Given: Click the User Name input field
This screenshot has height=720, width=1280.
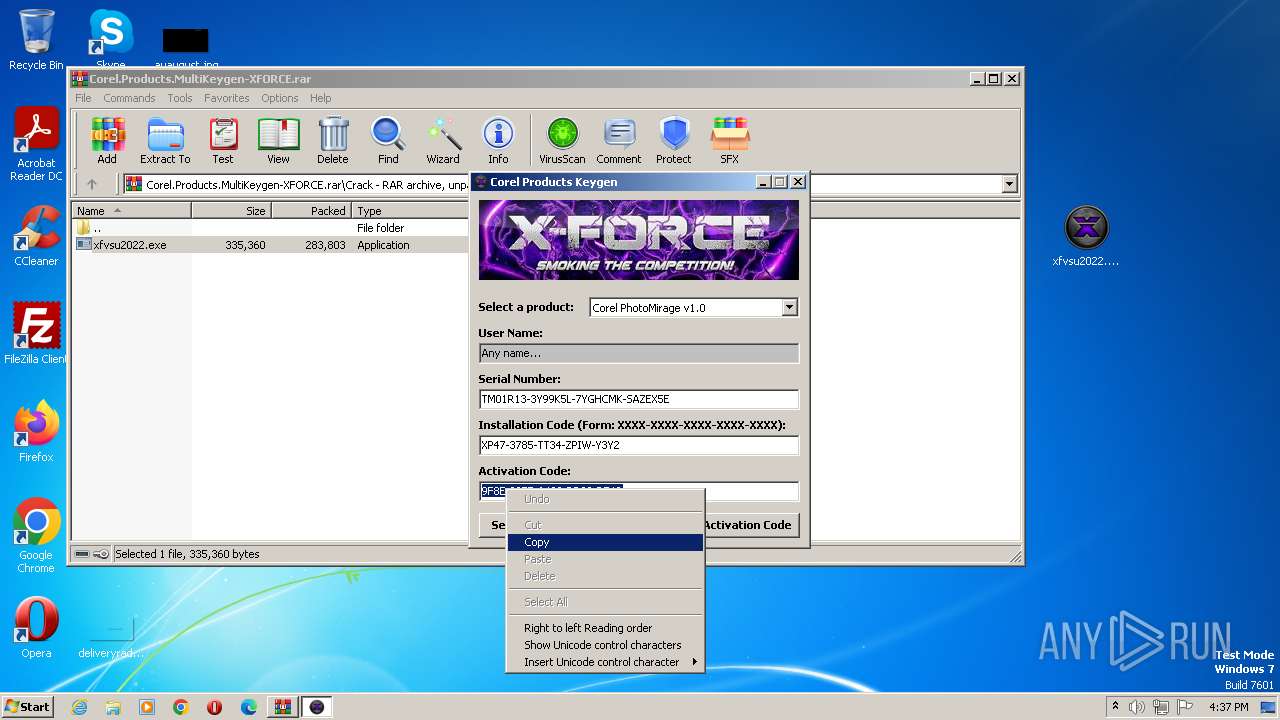Looking at the screenshot, I should (639, 353).
